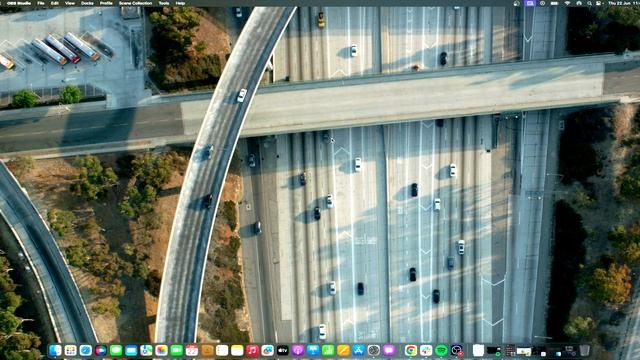Open Keynote in the Dock
640x360 pixels.
click(x=313, y=350)
